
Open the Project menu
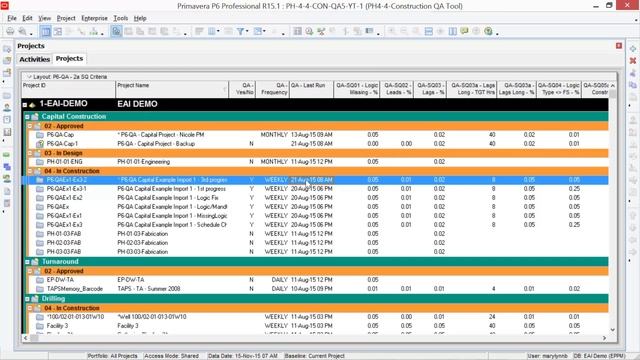click(x=66, y=18)
